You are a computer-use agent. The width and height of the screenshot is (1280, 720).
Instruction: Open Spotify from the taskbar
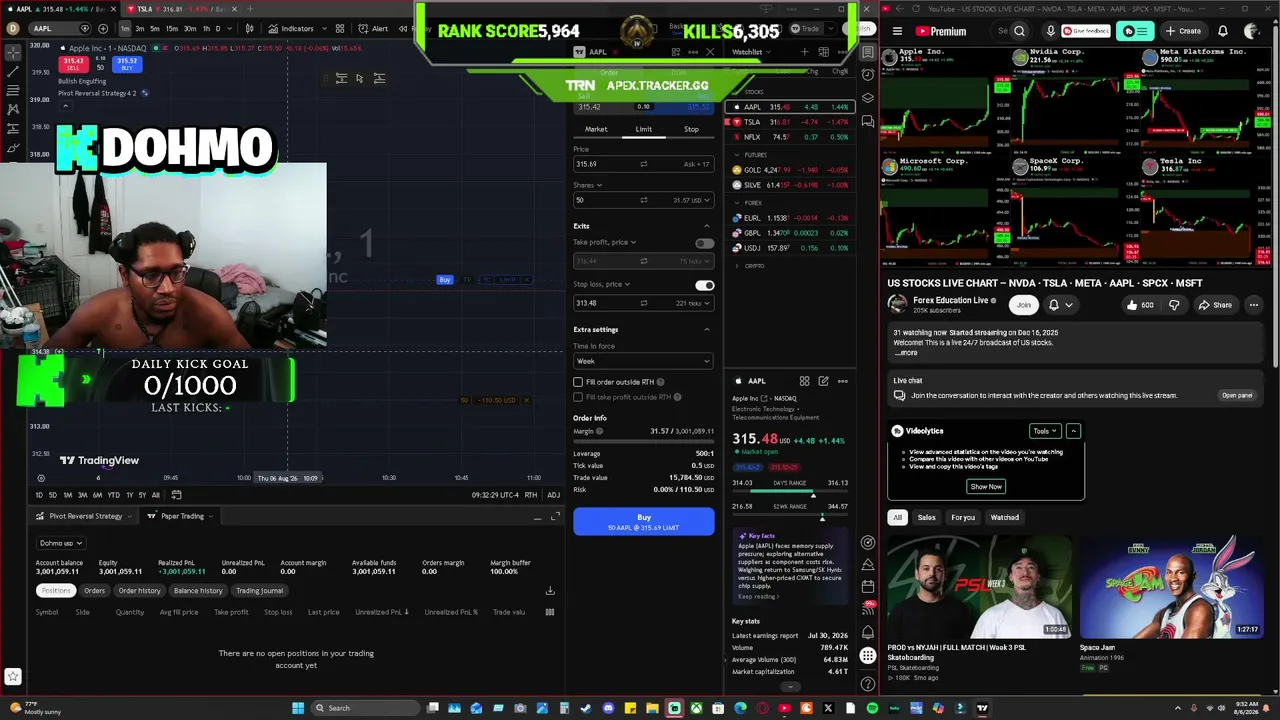(872, 708)
